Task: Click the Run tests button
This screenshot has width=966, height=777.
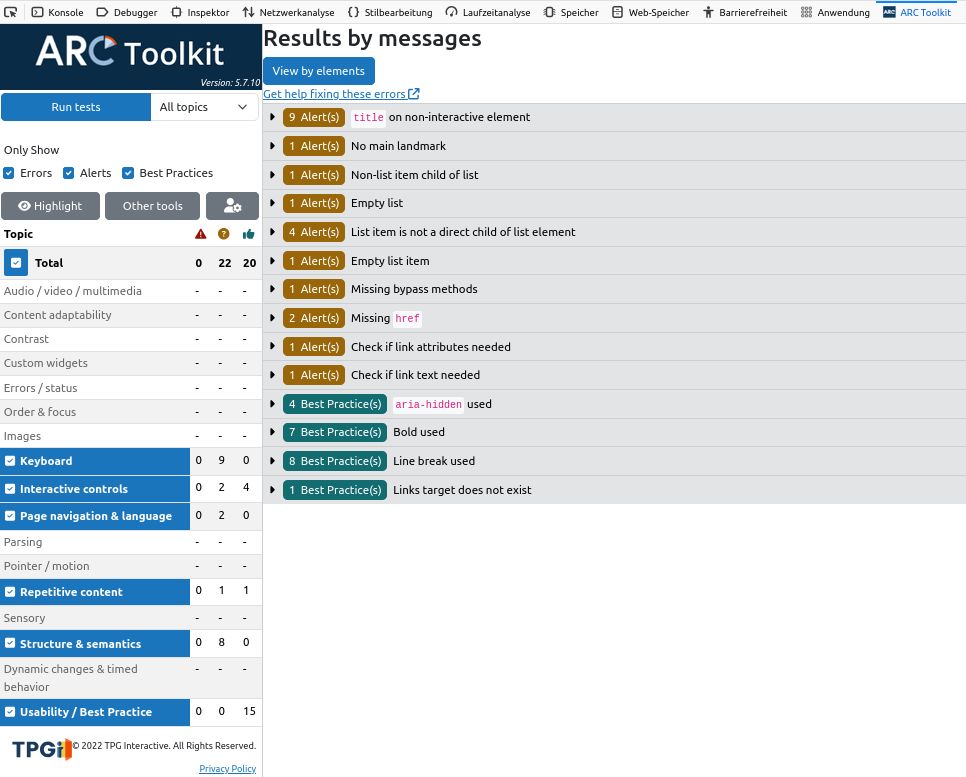Action: point(76,107)
